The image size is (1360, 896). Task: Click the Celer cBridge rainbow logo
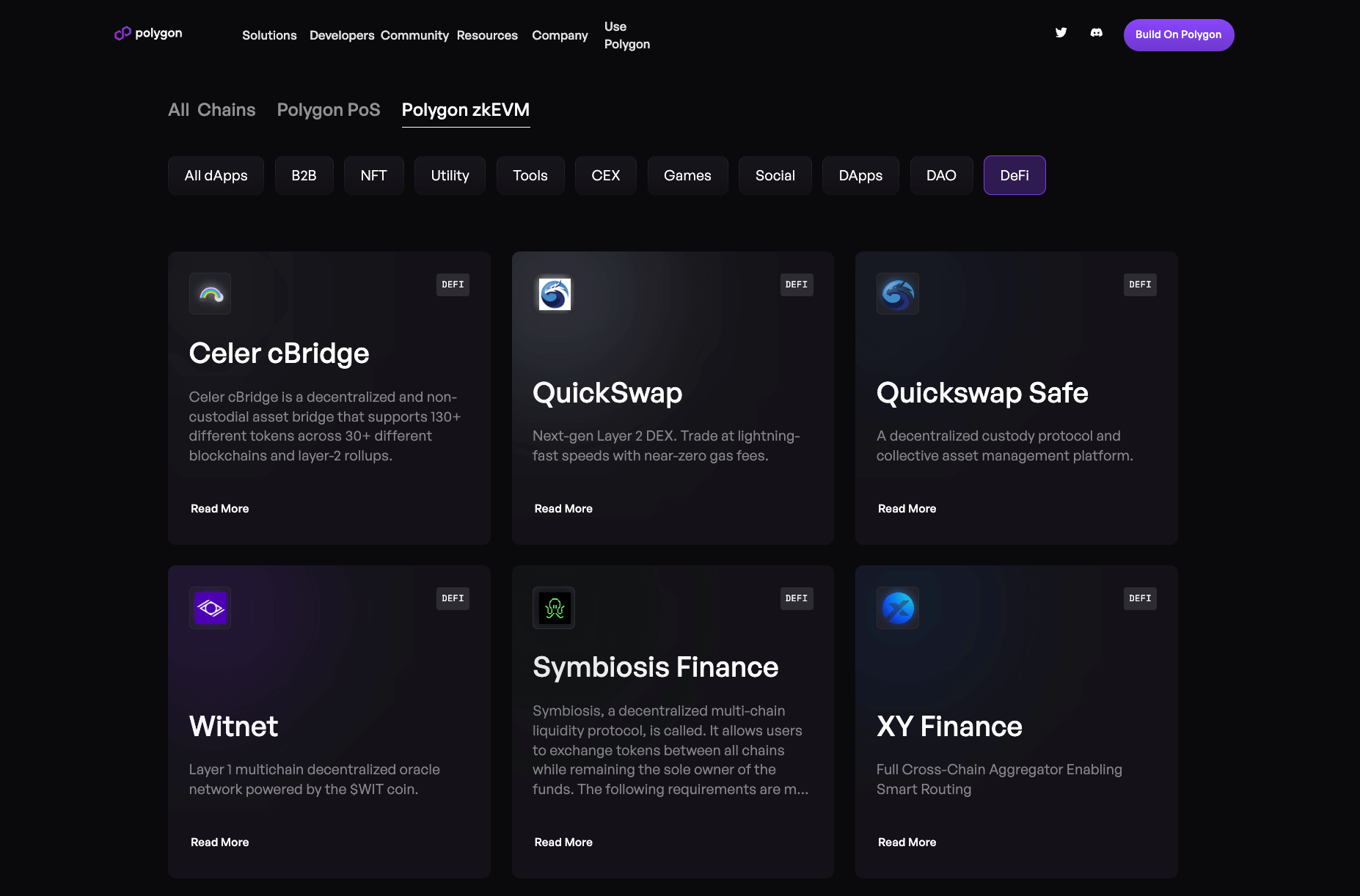click(210, 293)
